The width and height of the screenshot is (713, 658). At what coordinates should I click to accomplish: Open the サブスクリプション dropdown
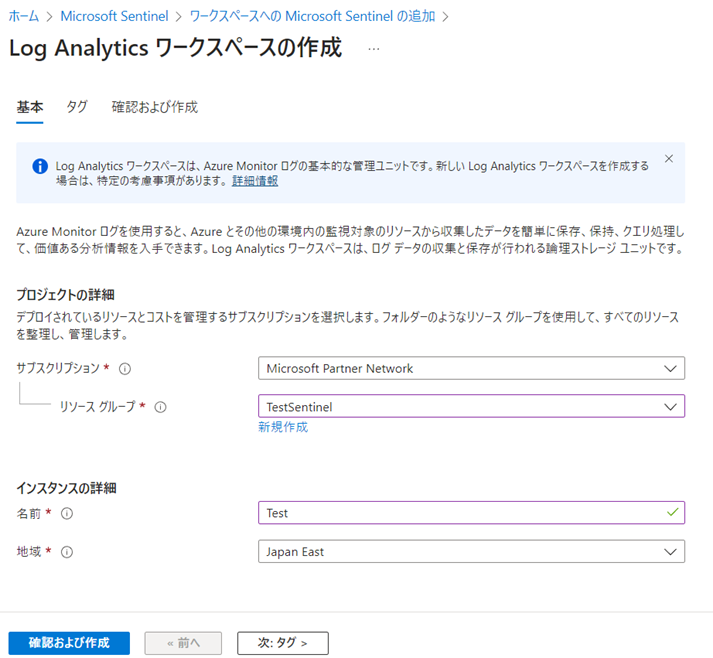tap(471, 368)
